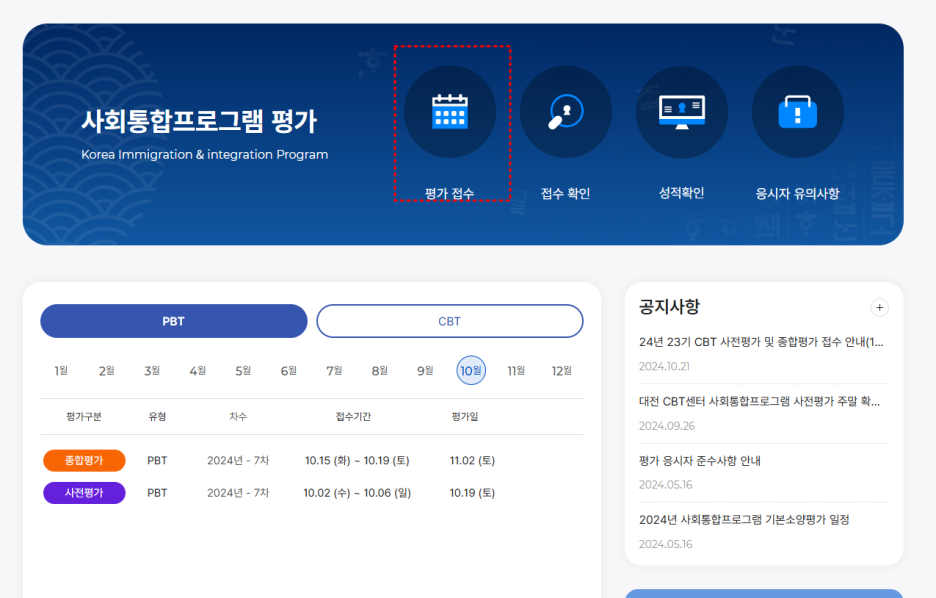
Task: Click the orange 종합평가 badge
Action: click(84, 461)
